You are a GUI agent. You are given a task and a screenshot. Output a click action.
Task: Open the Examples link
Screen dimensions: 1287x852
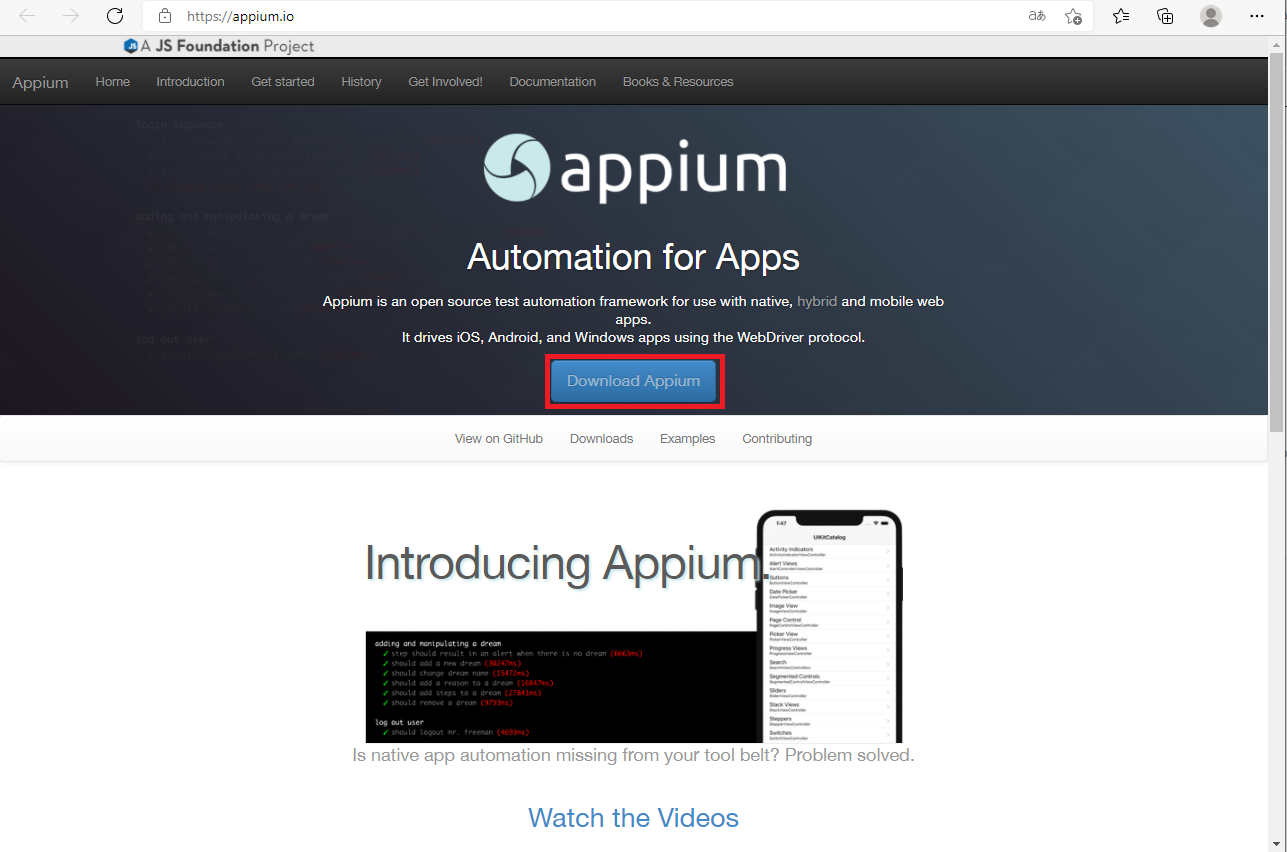tap(687, 439)
